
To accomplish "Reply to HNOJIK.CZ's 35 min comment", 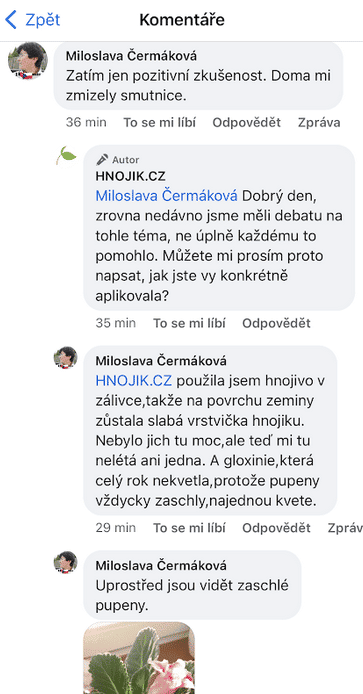I will coord(276,323).
